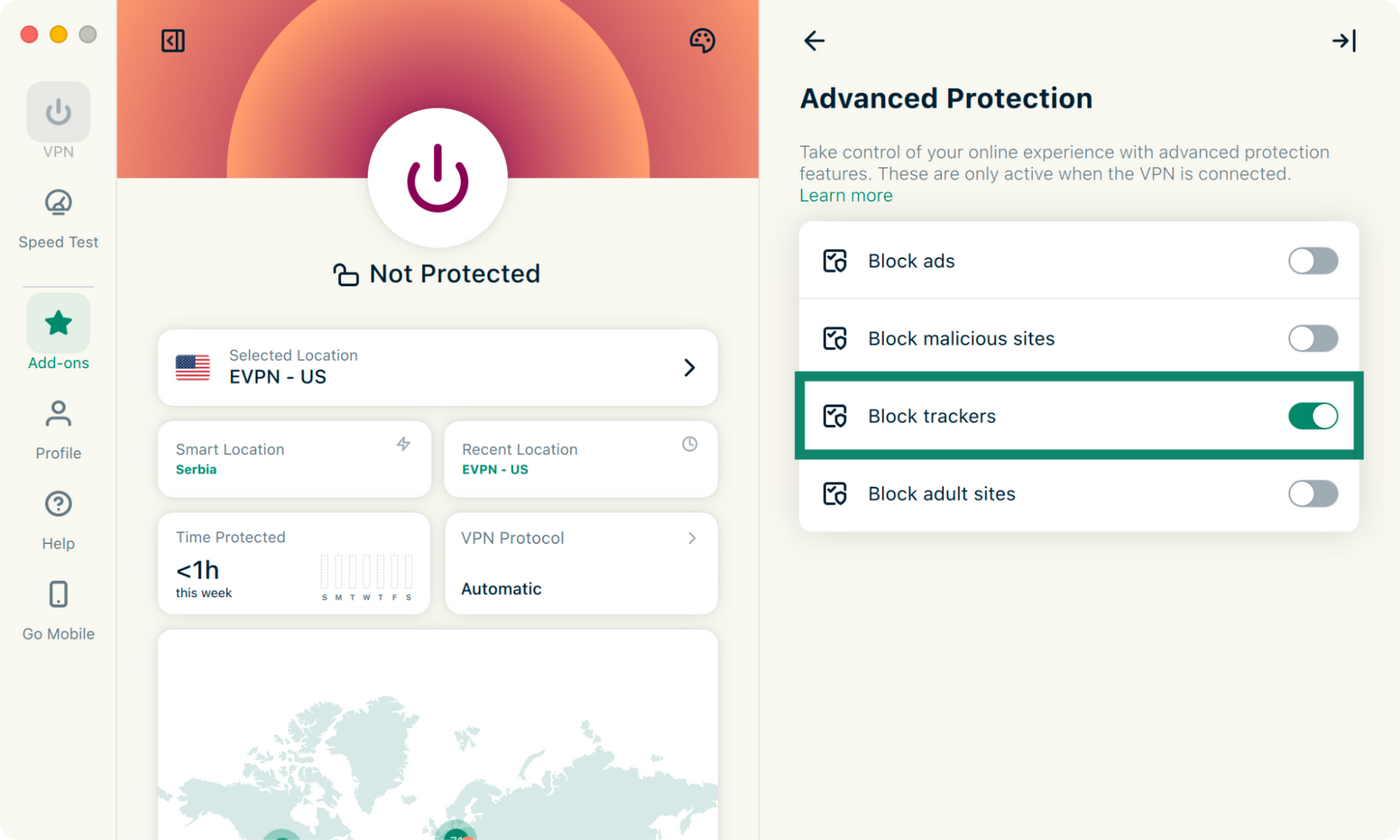
Task: Disable the Block trackers toggle
Action: [x=1313, y=416]
